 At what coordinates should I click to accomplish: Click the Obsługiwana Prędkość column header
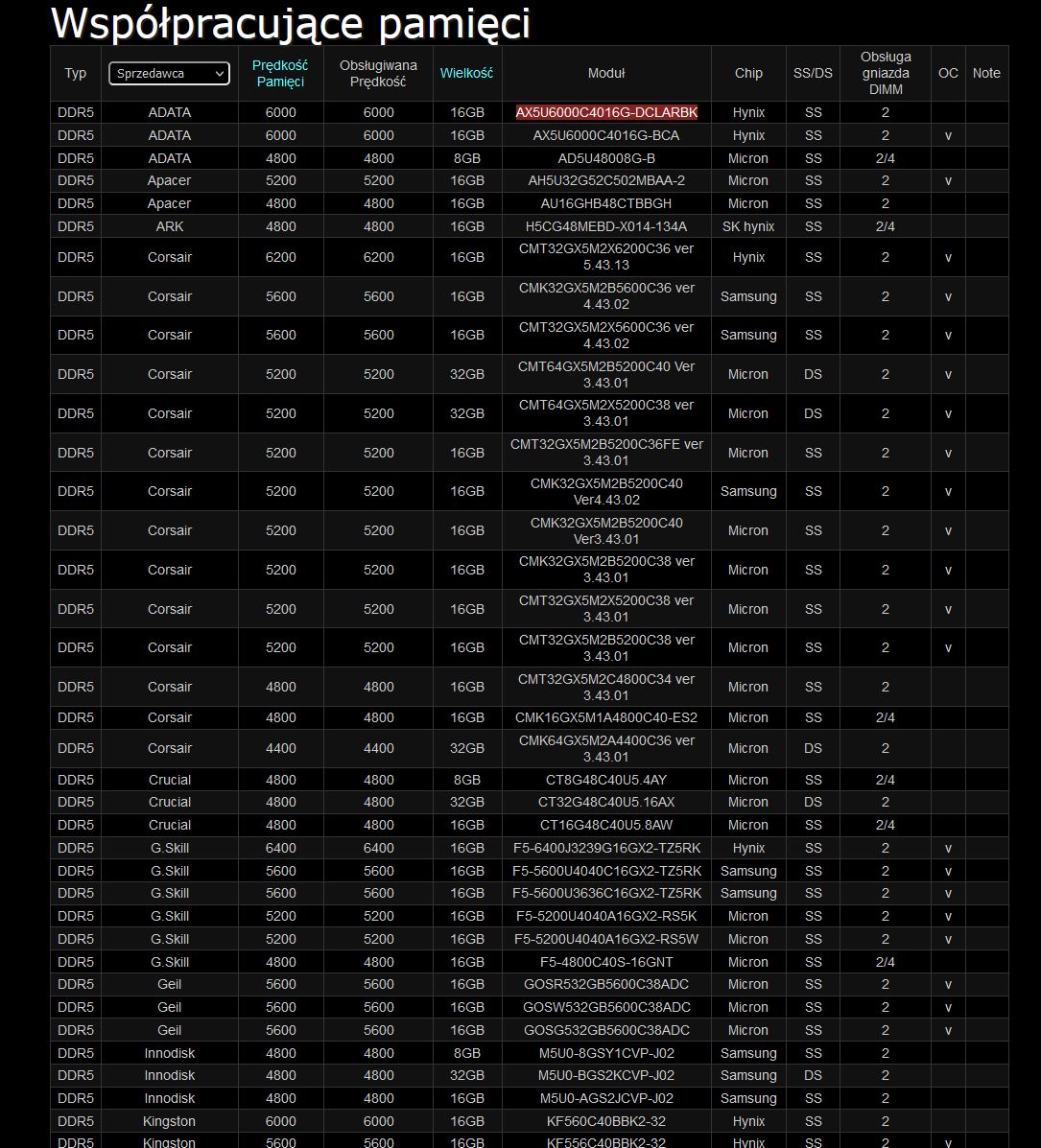pos(378,73)
